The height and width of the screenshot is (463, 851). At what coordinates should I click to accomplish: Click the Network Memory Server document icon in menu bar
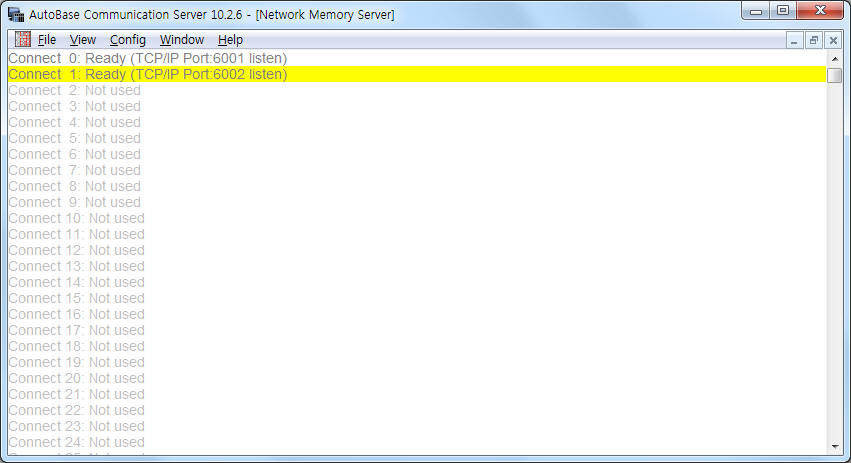click(23, 39)
